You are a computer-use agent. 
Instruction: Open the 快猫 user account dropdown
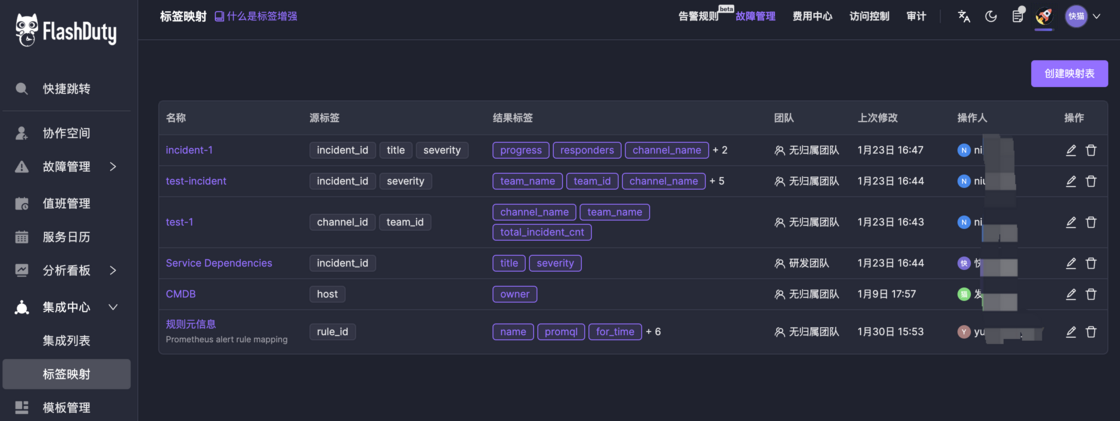pos(1083,16)
